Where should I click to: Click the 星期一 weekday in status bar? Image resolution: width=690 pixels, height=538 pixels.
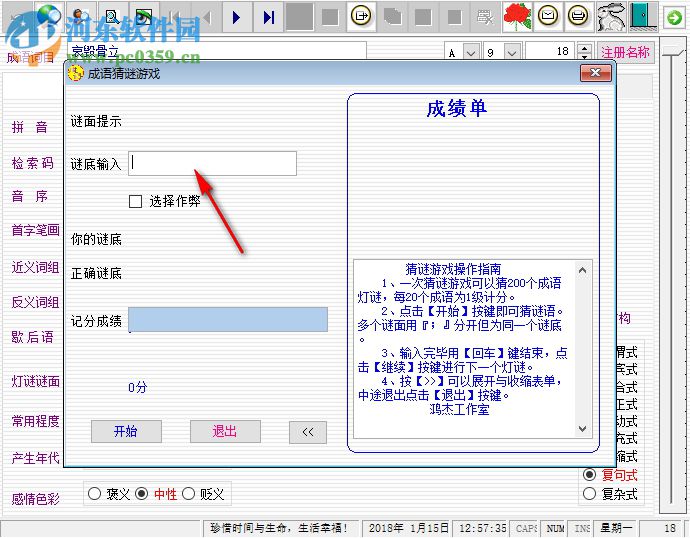click(x=616, y=528)
